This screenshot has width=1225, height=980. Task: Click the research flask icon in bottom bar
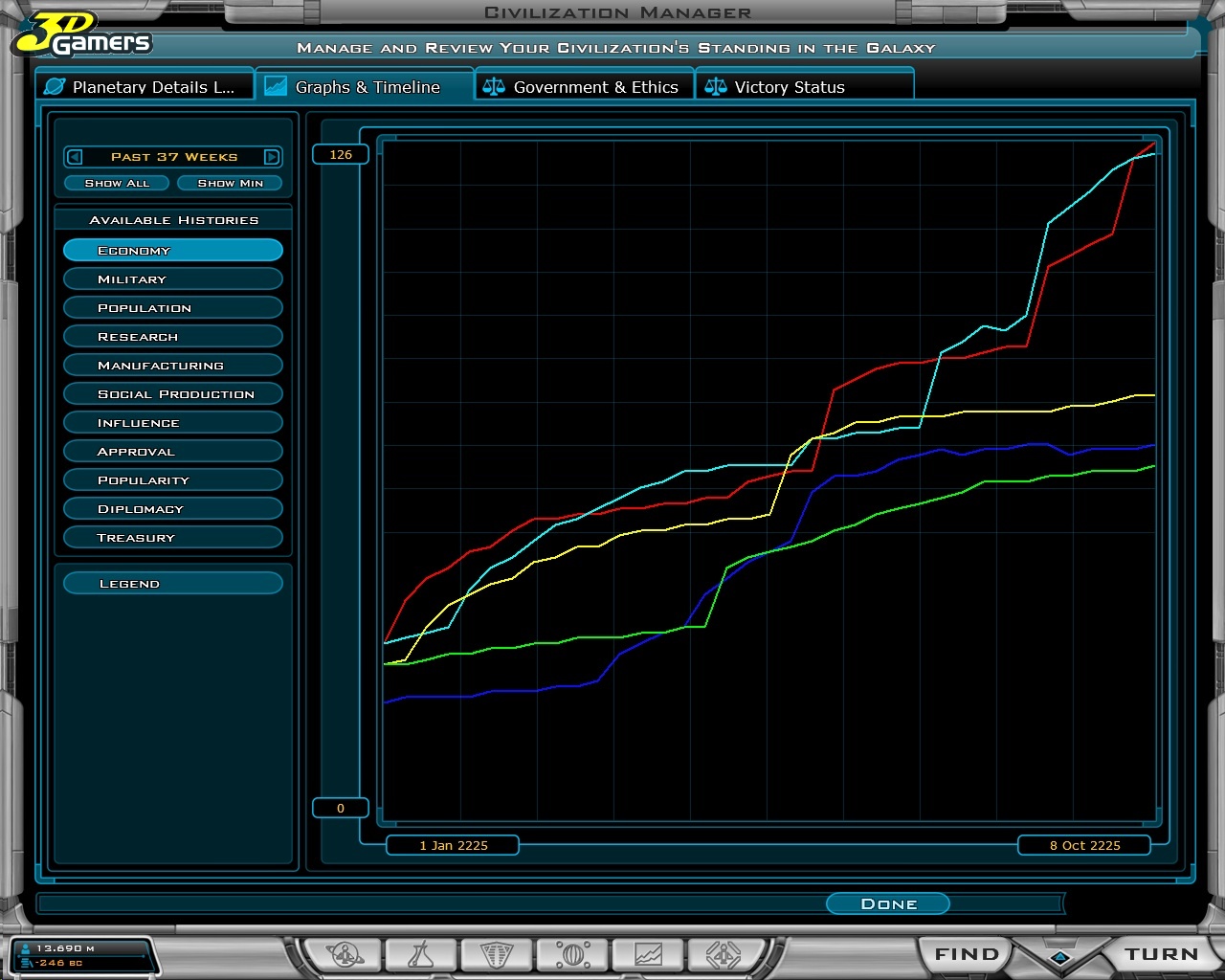pos(420,954)
